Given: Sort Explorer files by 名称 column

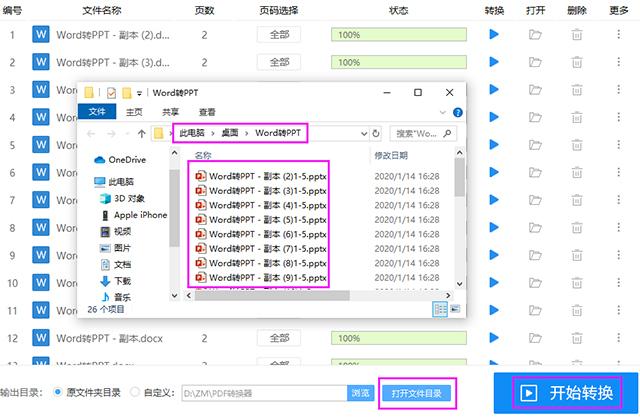Looking at the screenshot, I should [203, 155].
